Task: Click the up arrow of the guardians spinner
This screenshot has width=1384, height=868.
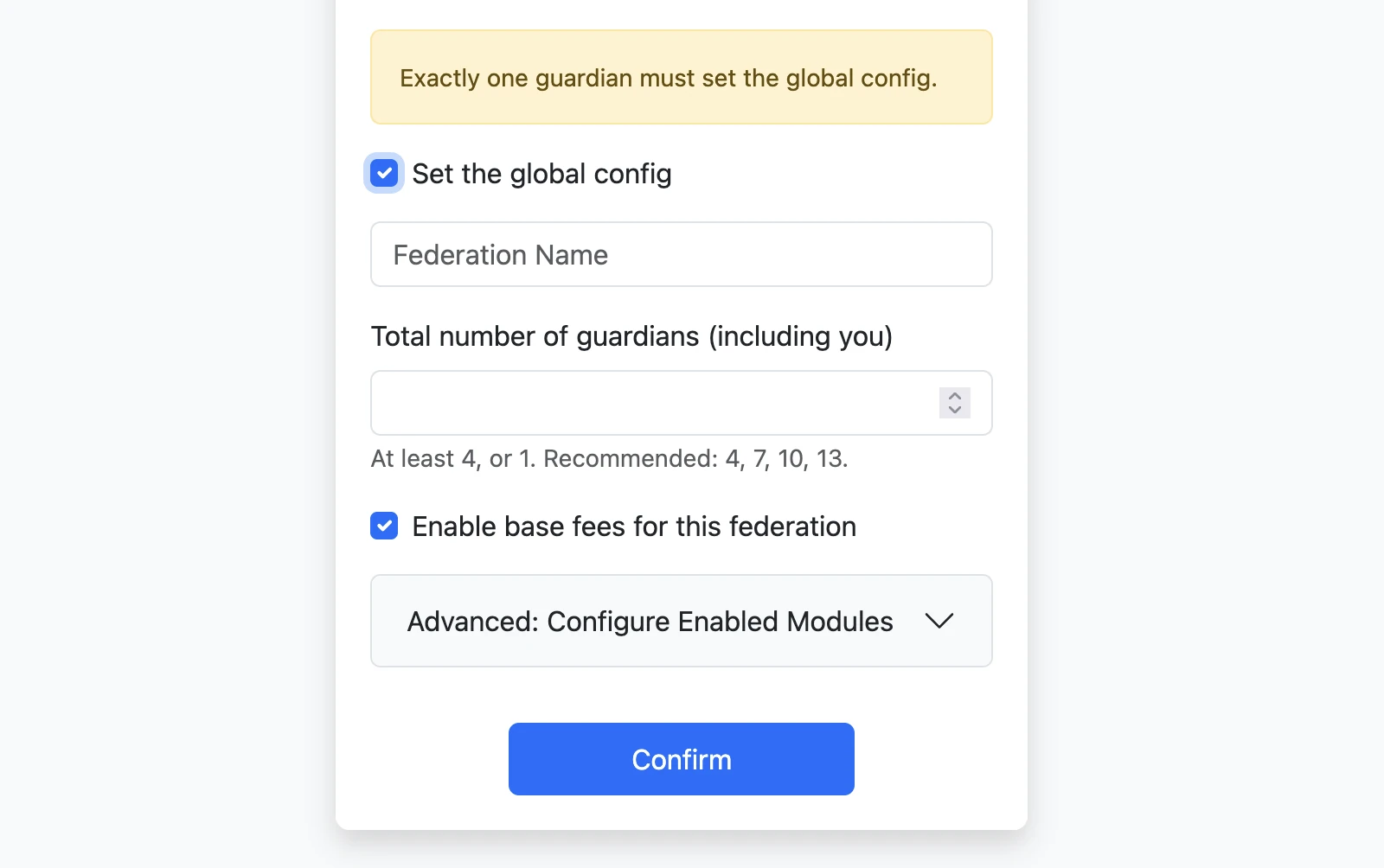Action: 954,396
